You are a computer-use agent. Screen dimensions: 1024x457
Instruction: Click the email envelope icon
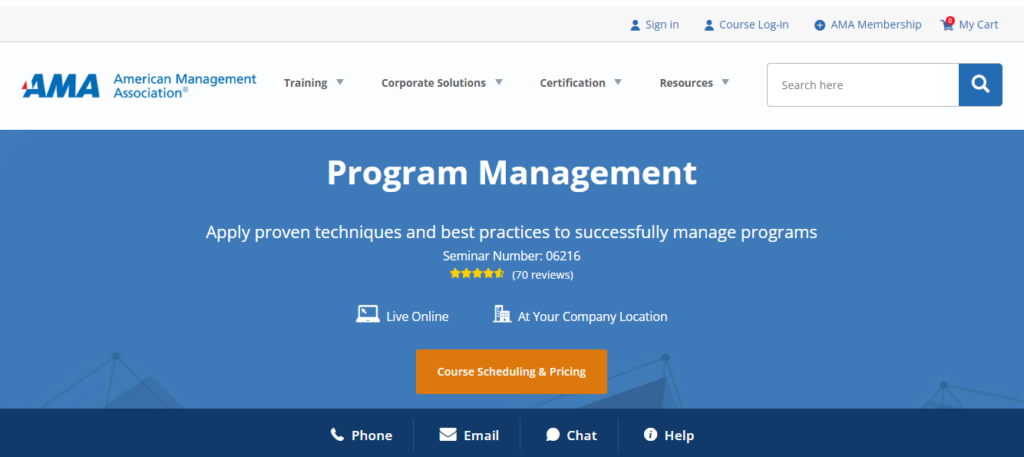448,434
